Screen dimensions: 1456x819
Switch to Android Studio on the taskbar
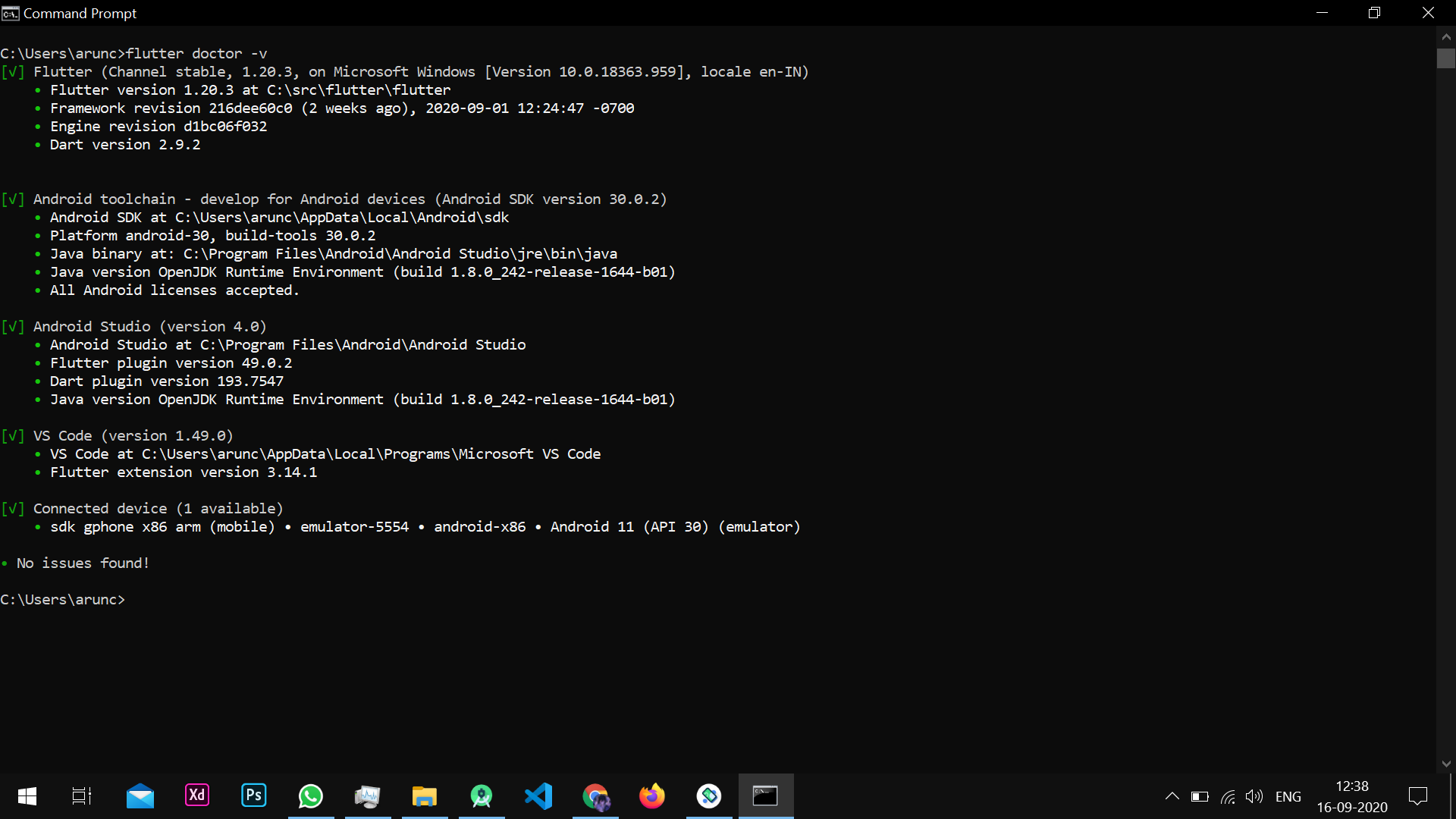[x=482, y=796]
